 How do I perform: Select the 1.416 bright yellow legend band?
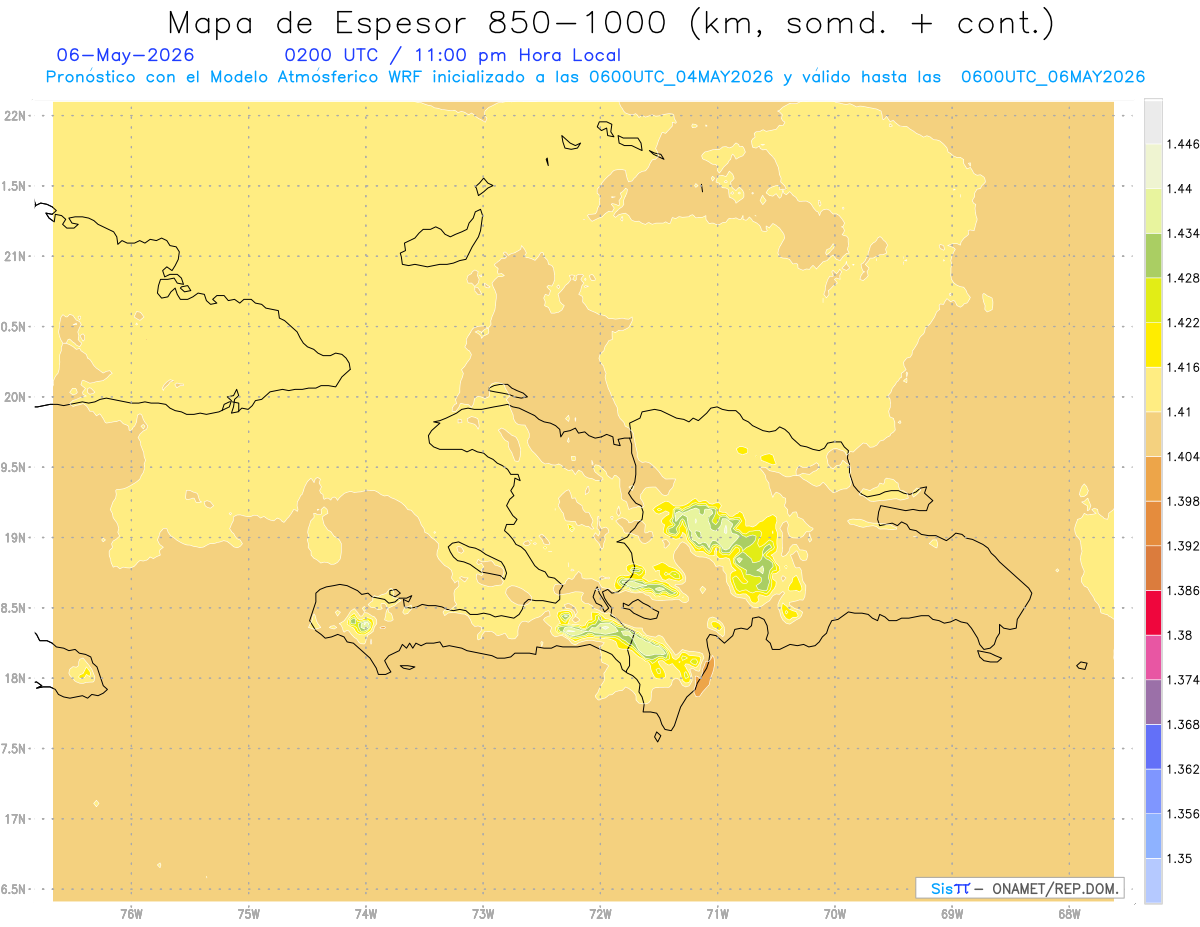1153,344
